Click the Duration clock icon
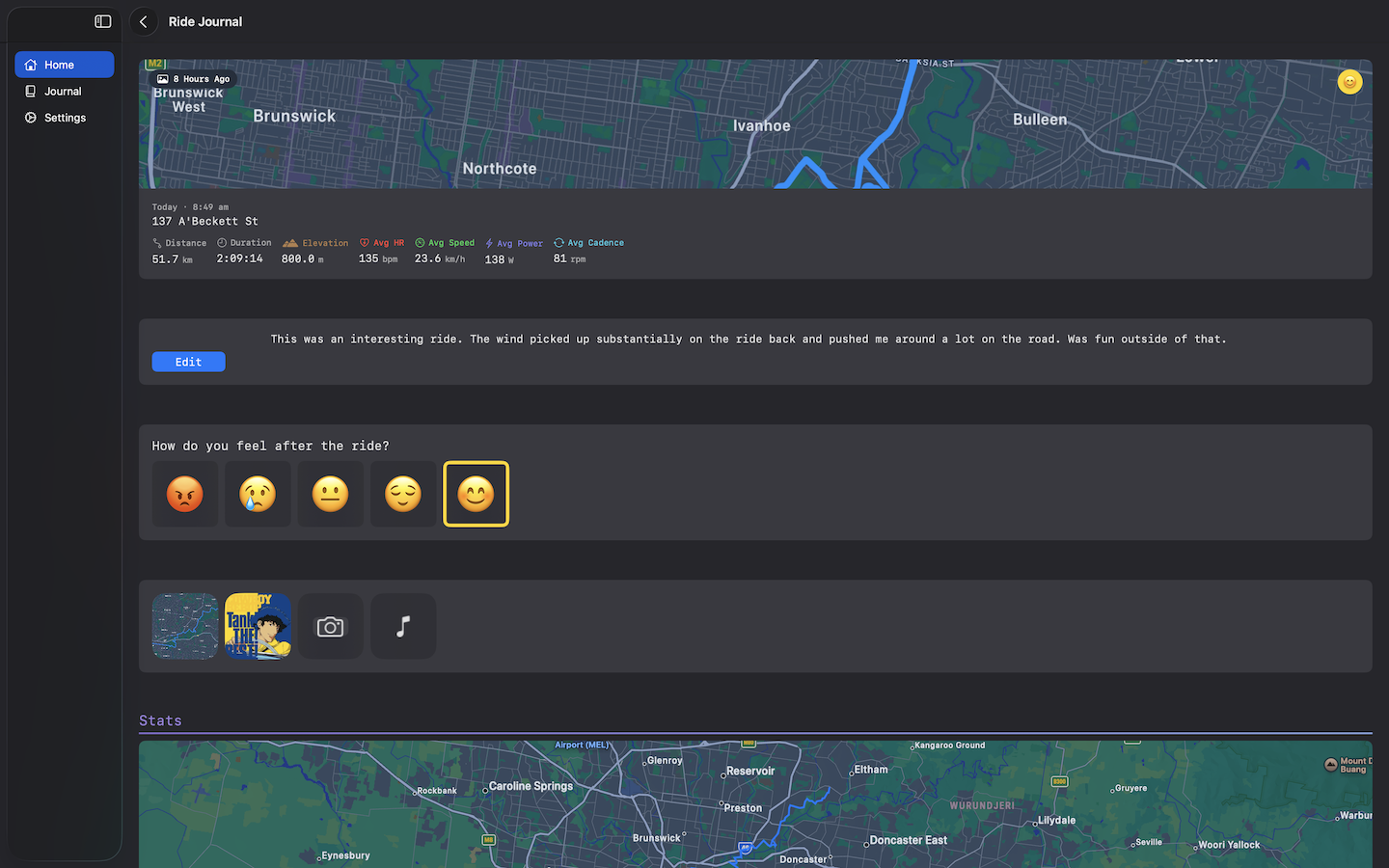This screenshot has height=868, width=1389. pos(222,243)
